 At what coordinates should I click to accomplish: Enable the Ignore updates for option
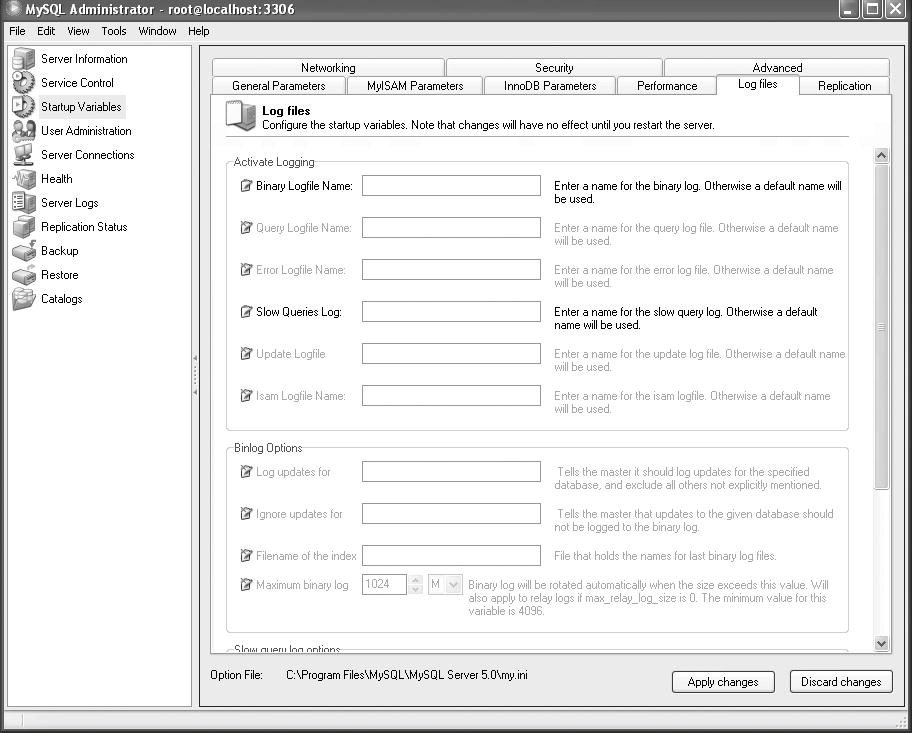tap(246, 514)
